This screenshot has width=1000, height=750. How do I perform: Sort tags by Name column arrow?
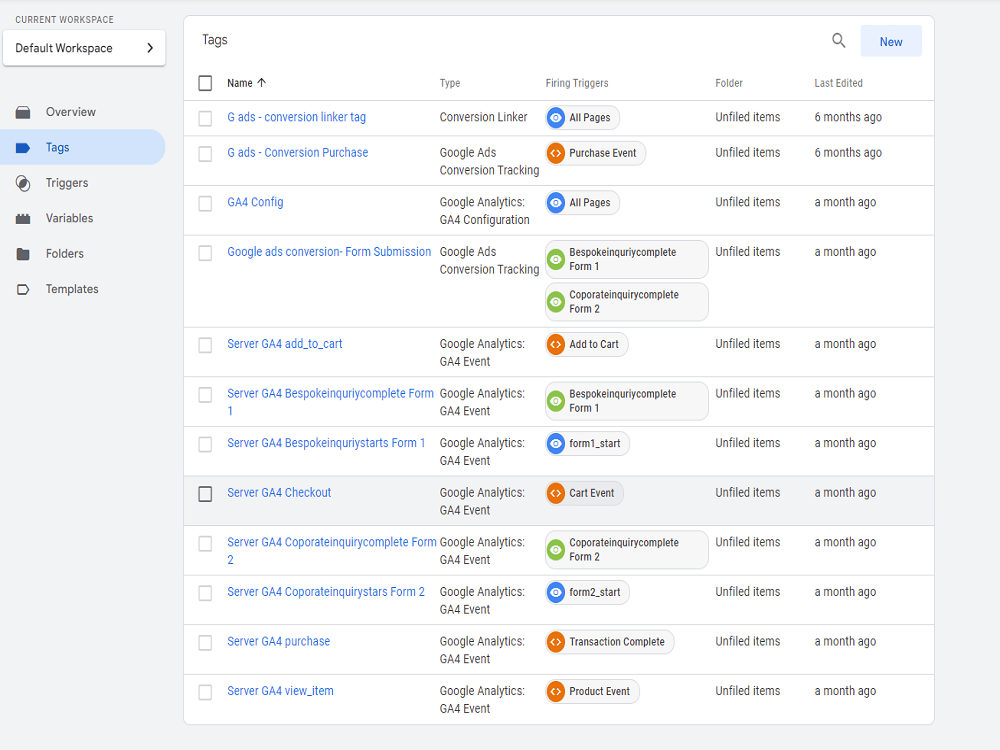pyautogui.click(x=261, y=82)
